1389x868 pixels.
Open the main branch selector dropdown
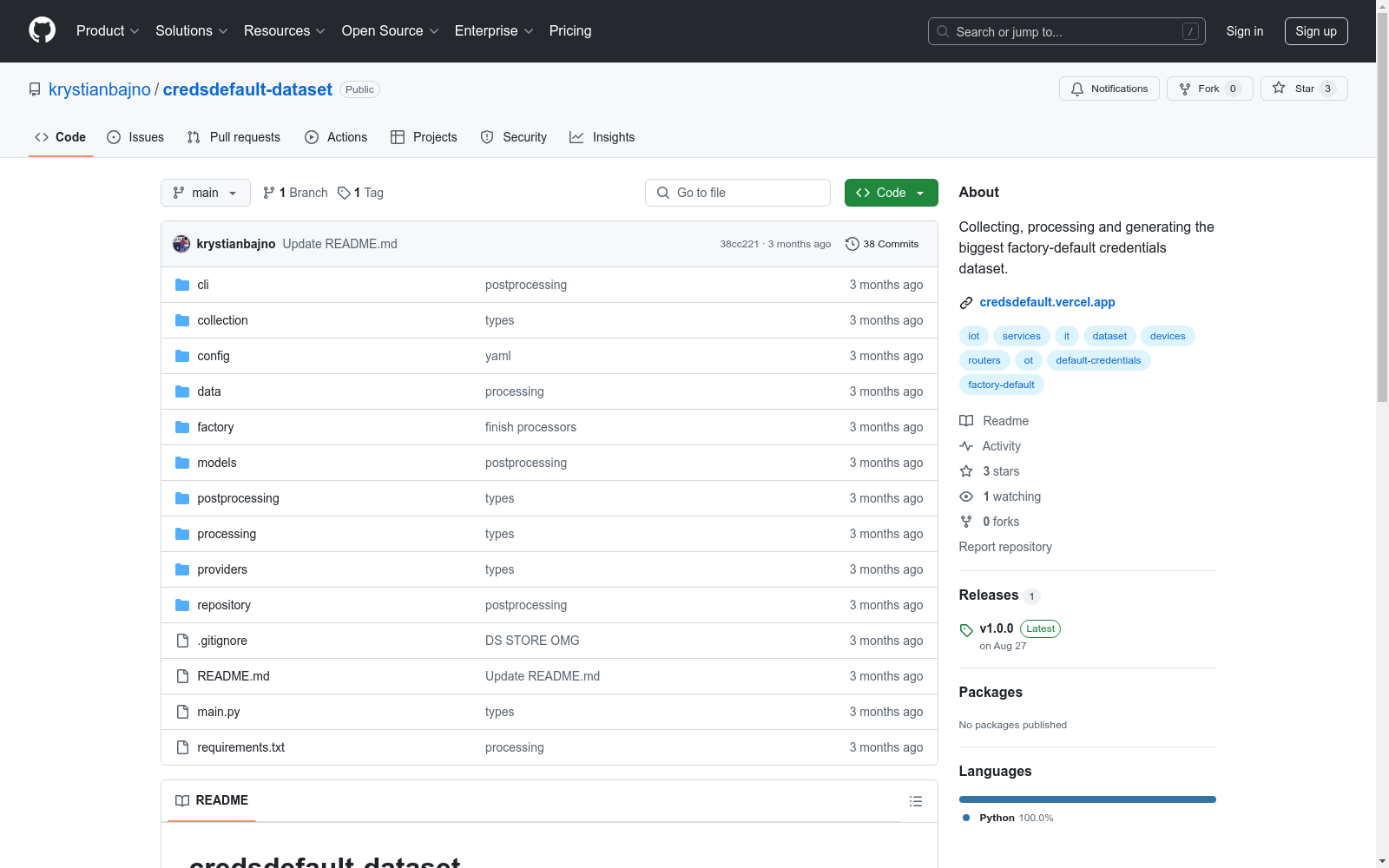(206, 193)
